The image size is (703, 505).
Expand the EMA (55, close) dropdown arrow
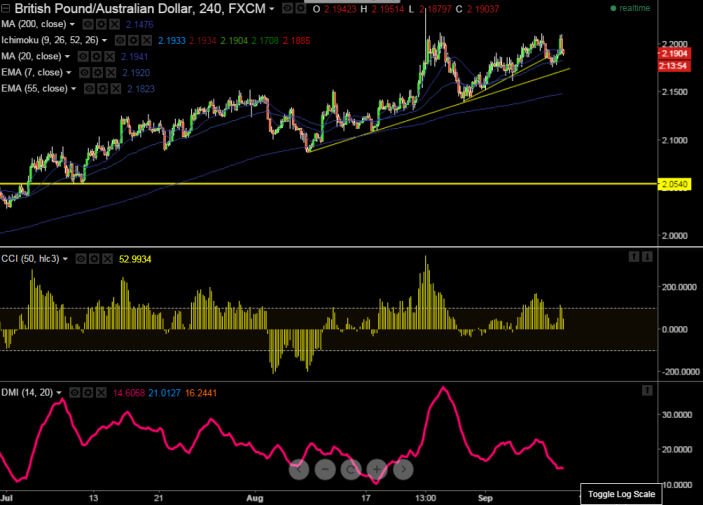coord(74,89)
